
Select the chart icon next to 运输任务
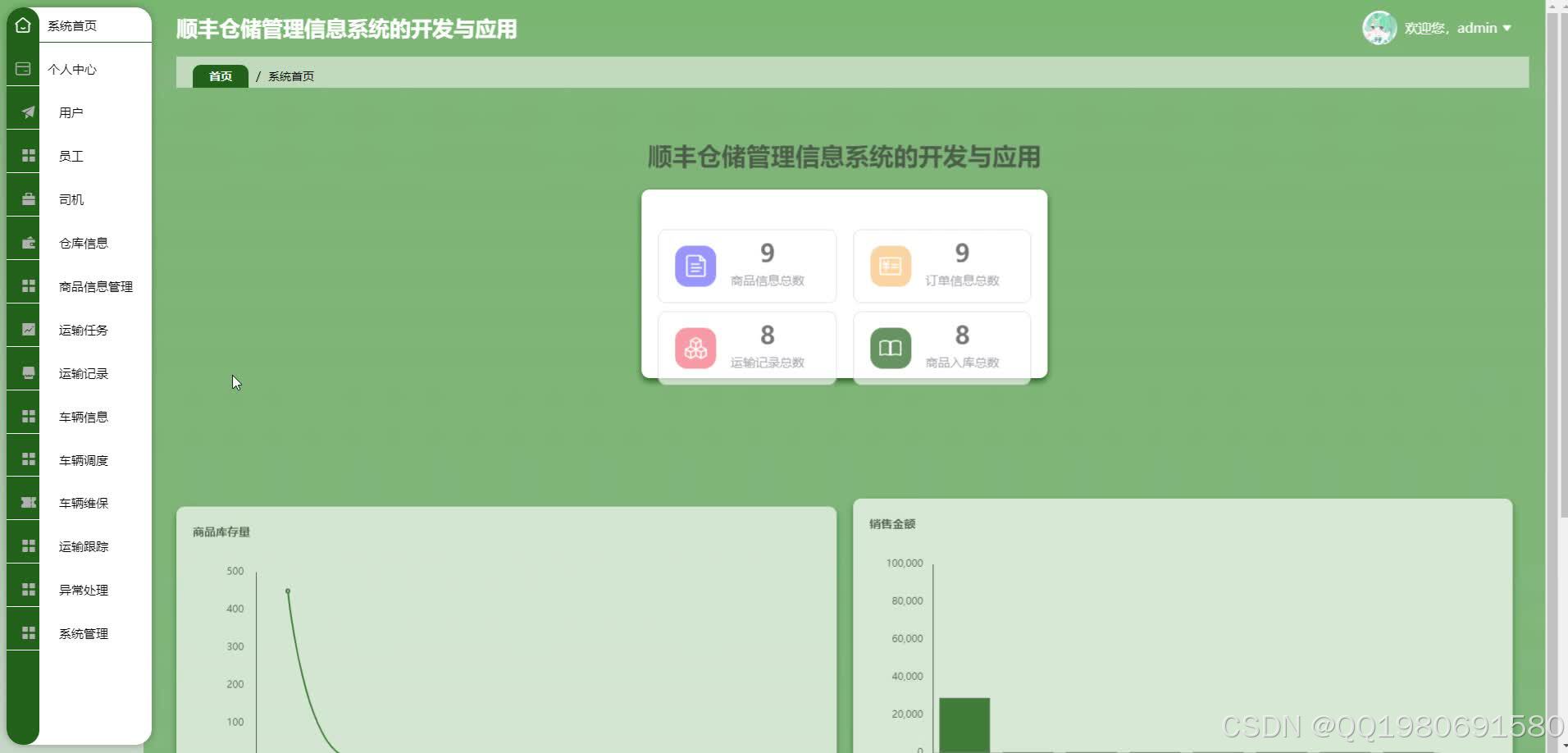(x=27, y=329)
